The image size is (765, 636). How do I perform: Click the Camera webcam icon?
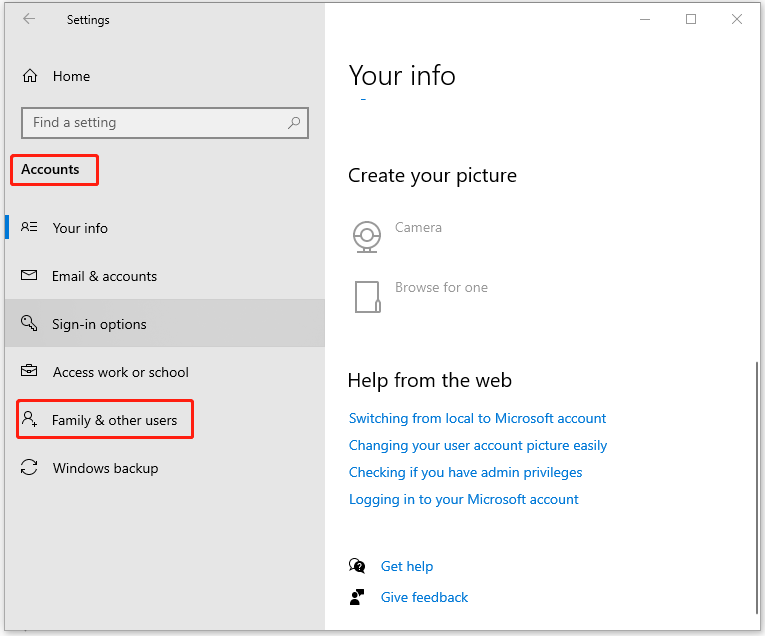(x=366, y=237)
